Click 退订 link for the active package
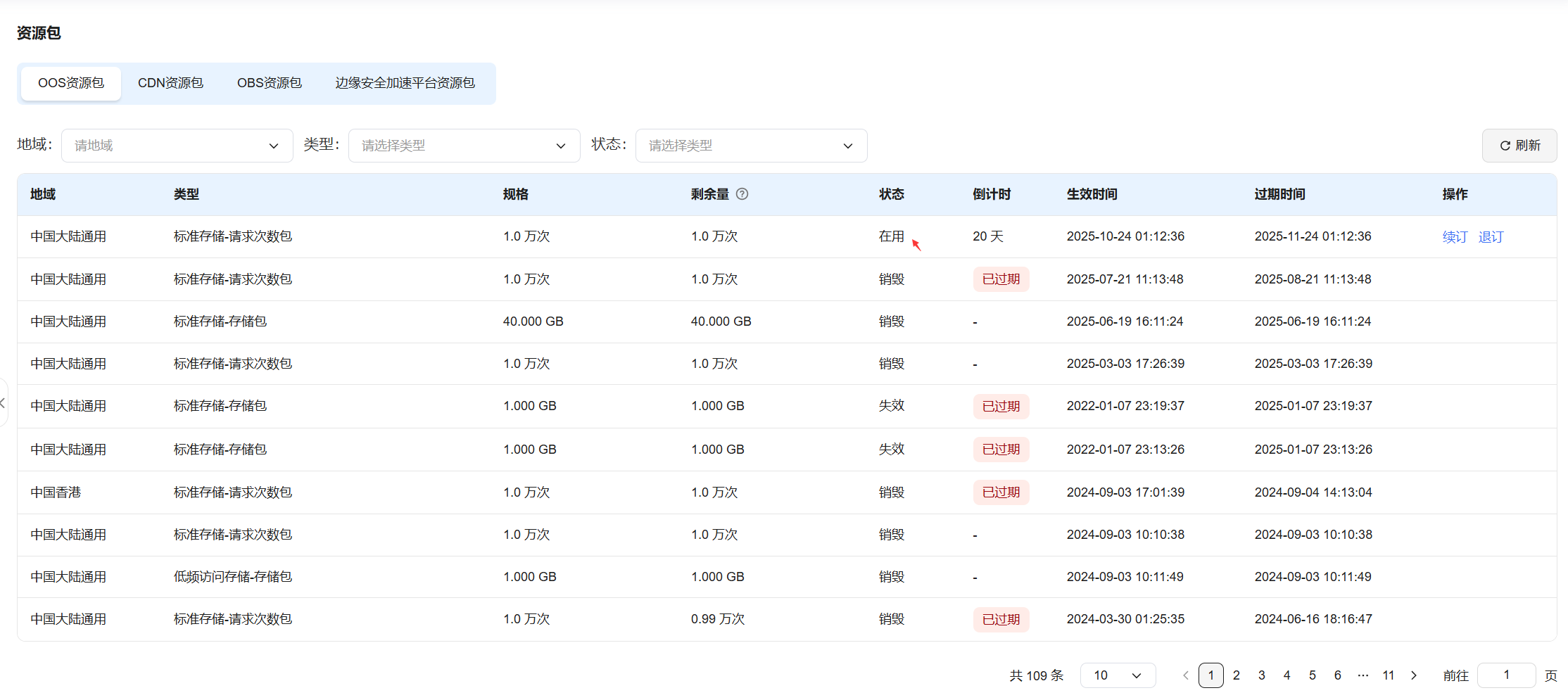The width and height of the screenshot is (1568, 700). [x=1491, y=237]
